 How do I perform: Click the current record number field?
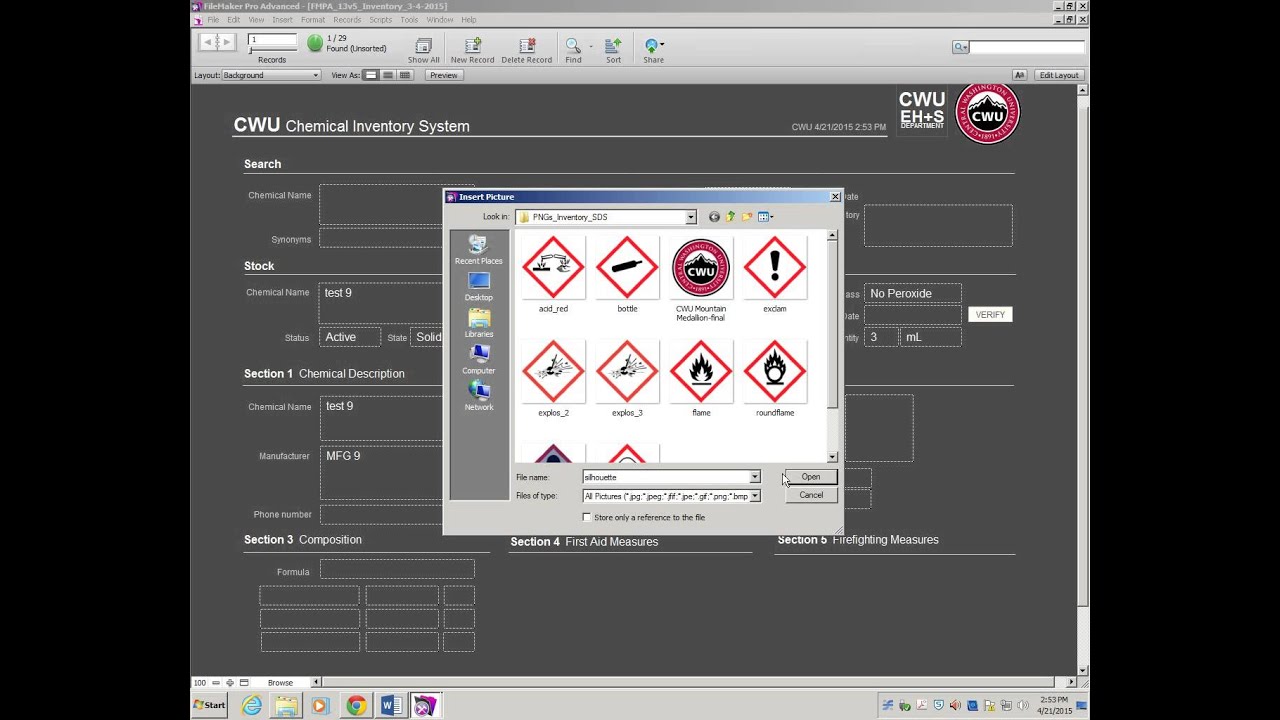272,40
